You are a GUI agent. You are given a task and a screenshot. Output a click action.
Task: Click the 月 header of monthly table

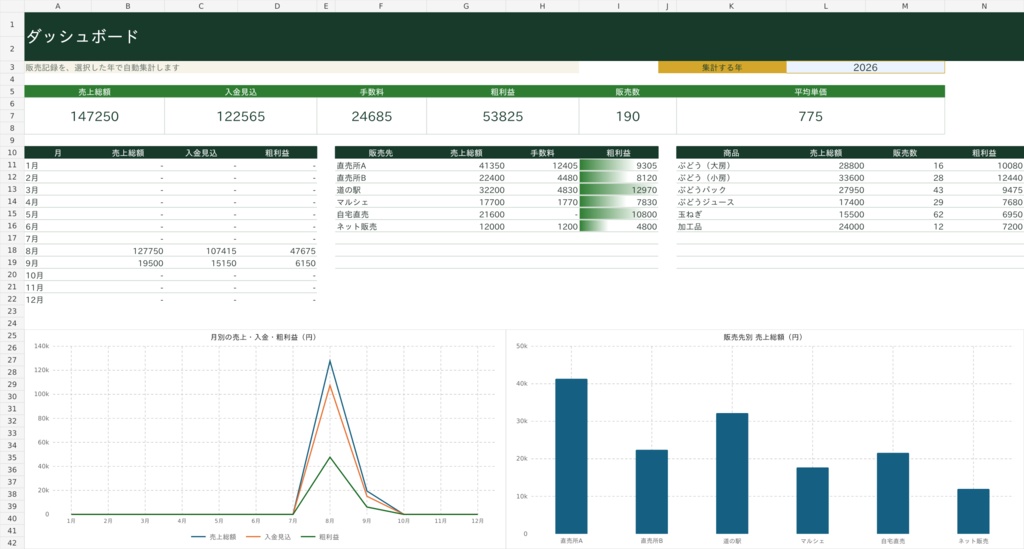[x=58, y=153]
